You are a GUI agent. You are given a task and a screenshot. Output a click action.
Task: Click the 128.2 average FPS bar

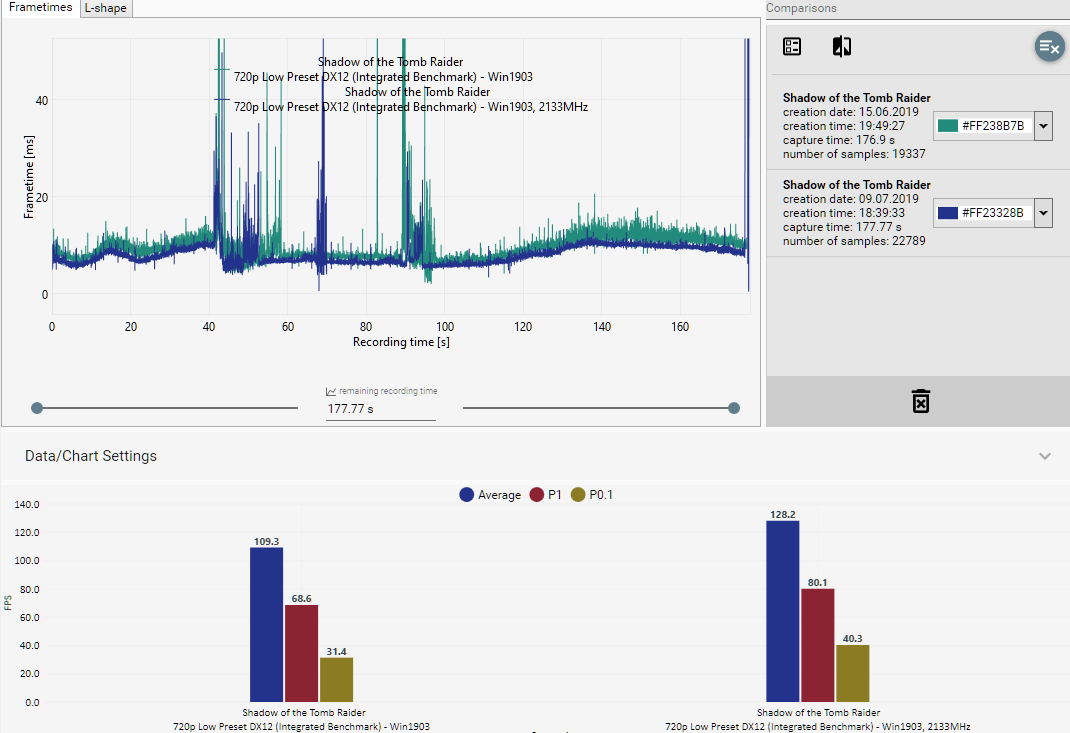[783, 612]
